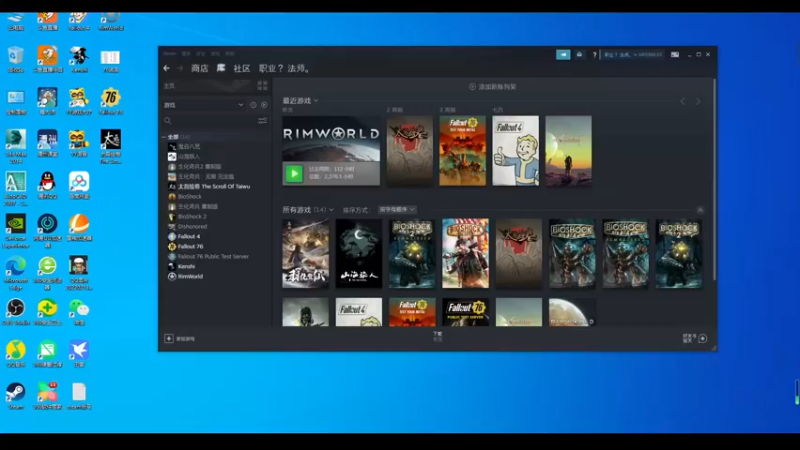The height and width of the screenshot is (450, 800).
Task: Switch library to grid collections view icon
Action: (x=262, y=86)
